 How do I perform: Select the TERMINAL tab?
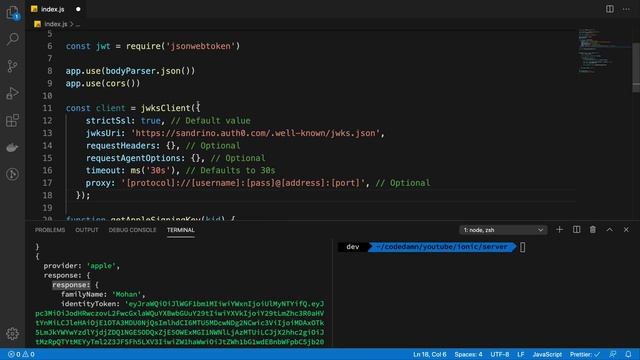(180, 230)
